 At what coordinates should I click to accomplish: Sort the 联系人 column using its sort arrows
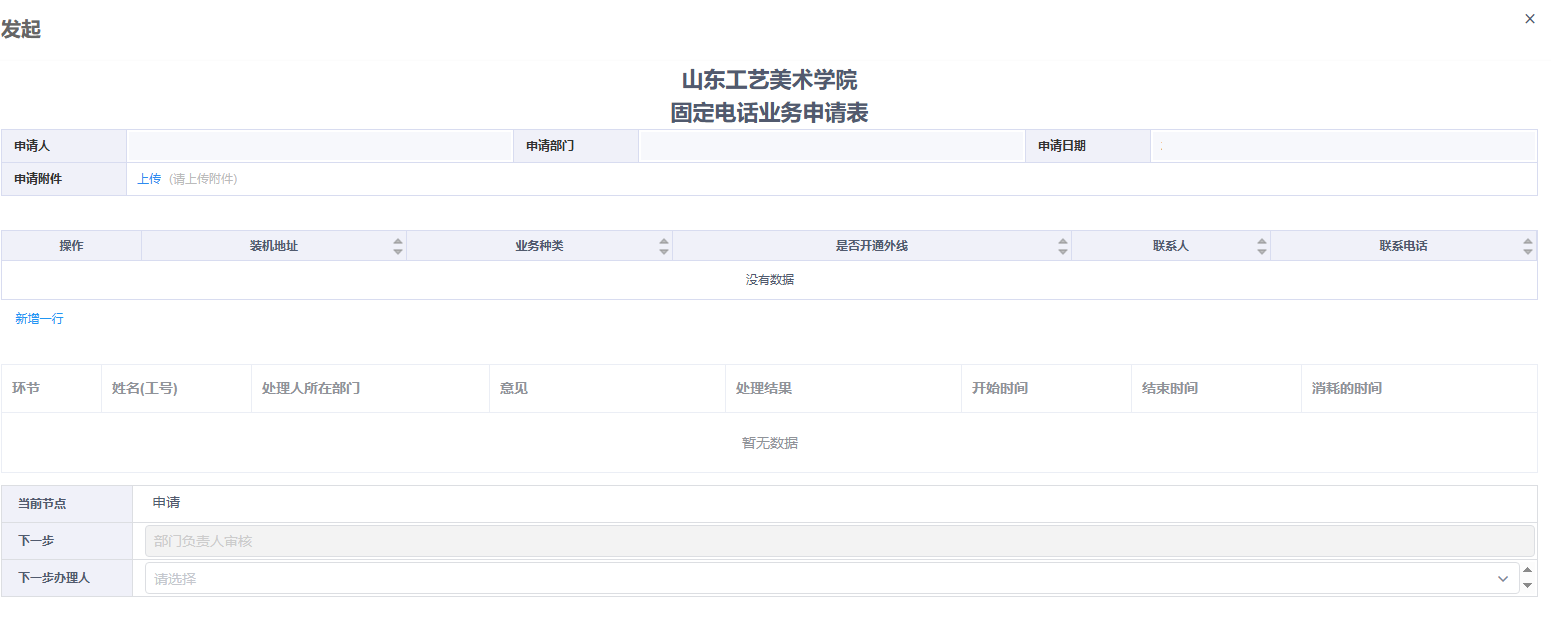point(1262,246)
